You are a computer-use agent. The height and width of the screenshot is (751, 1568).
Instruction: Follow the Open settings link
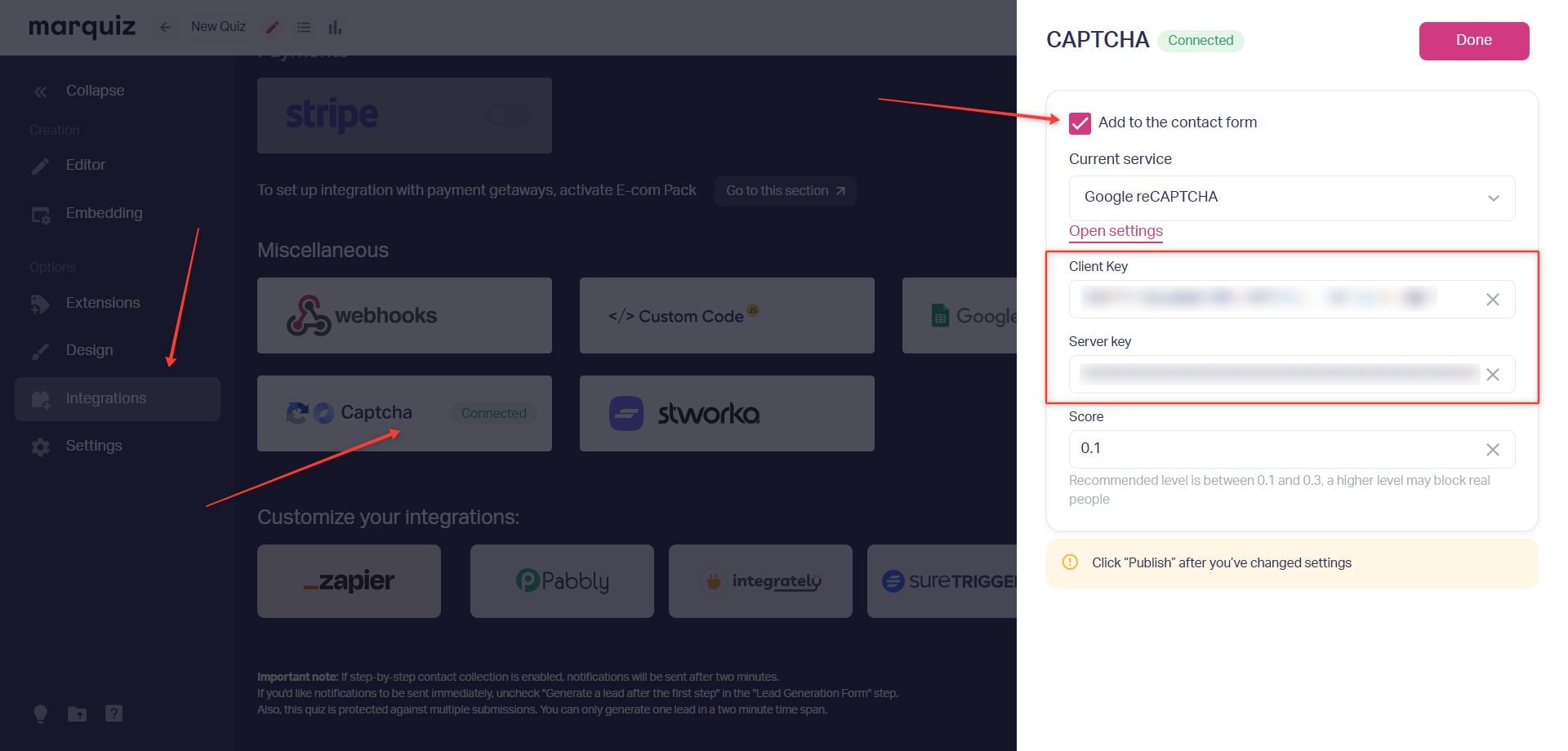1116,231
